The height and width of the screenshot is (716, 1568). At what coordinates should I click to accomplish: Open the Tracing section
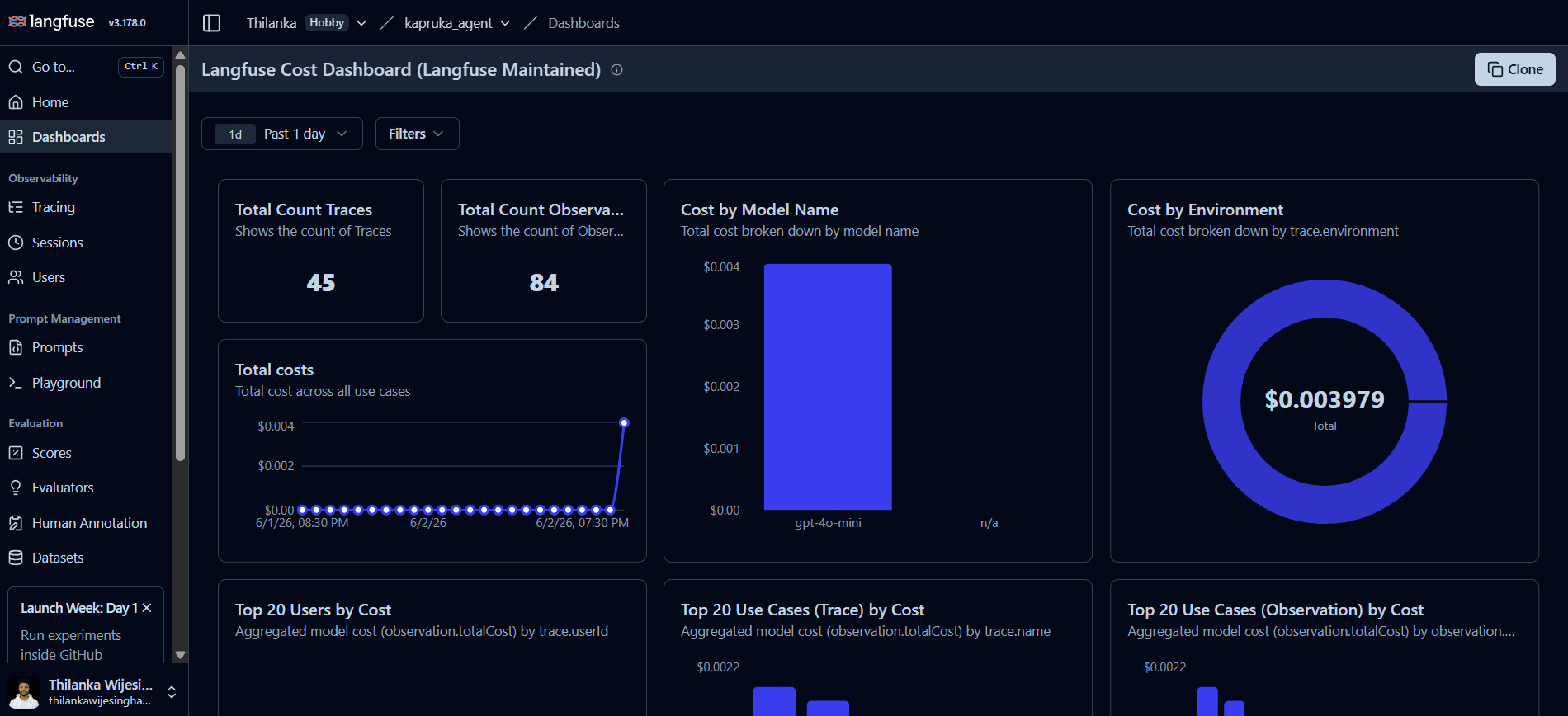87,207
